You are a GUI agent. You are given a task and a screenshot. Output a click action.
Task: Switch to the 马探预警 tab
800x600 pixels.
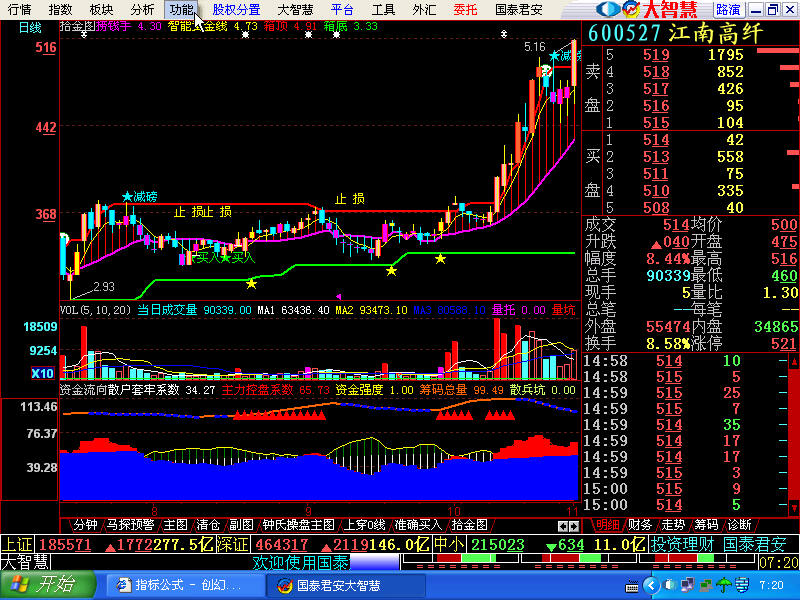pos(131,524)
